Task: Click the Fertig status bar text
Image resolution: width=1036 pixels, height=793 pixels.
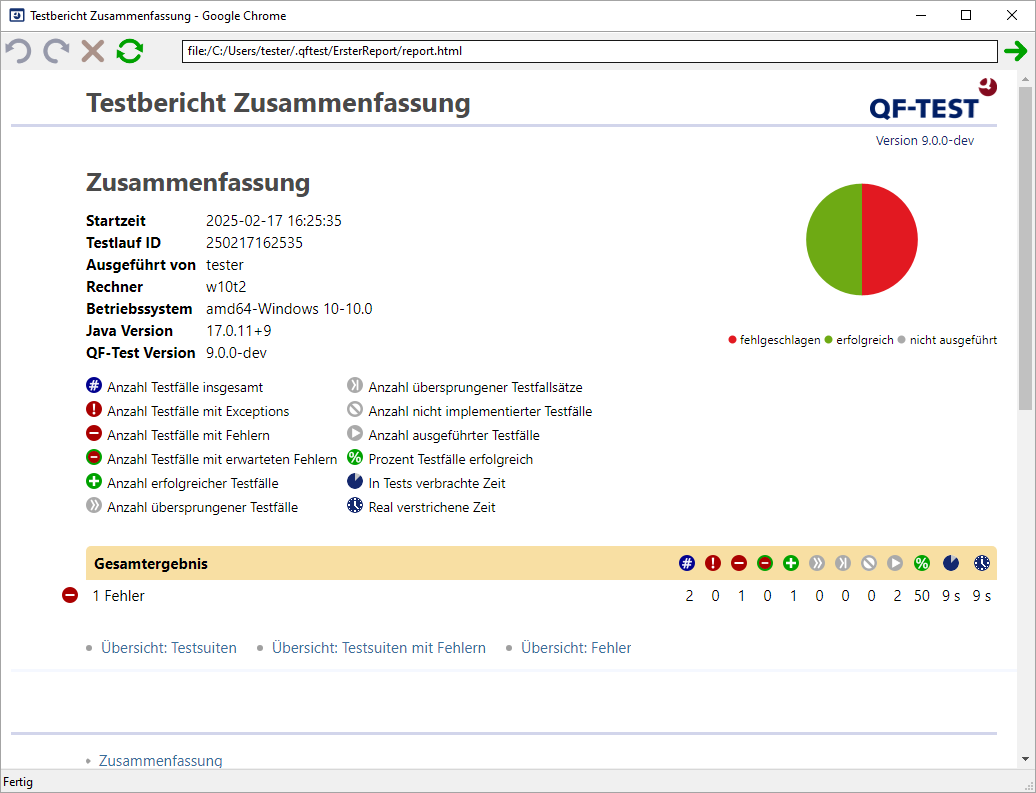Action: pyautogui.click(x=18, y=782)
